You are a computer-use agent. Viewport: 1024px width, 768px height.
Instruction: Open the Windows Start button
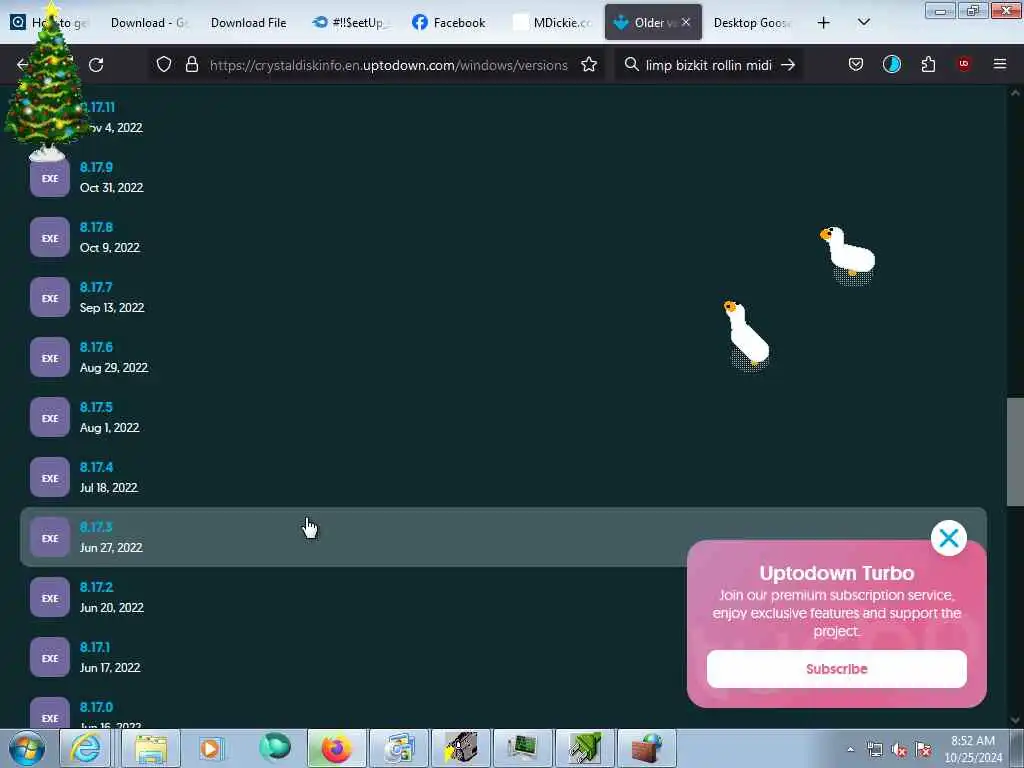[27, 748]
